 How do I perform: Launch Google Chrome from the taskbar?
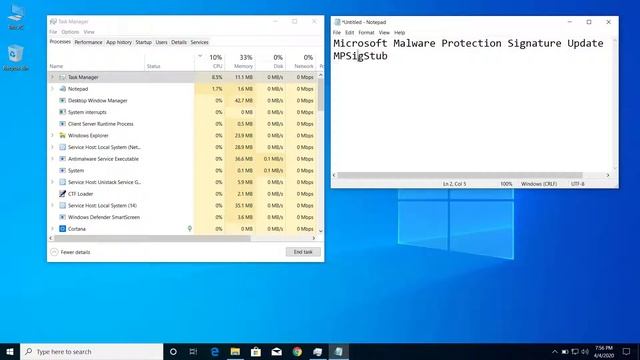tap(297, 351)
